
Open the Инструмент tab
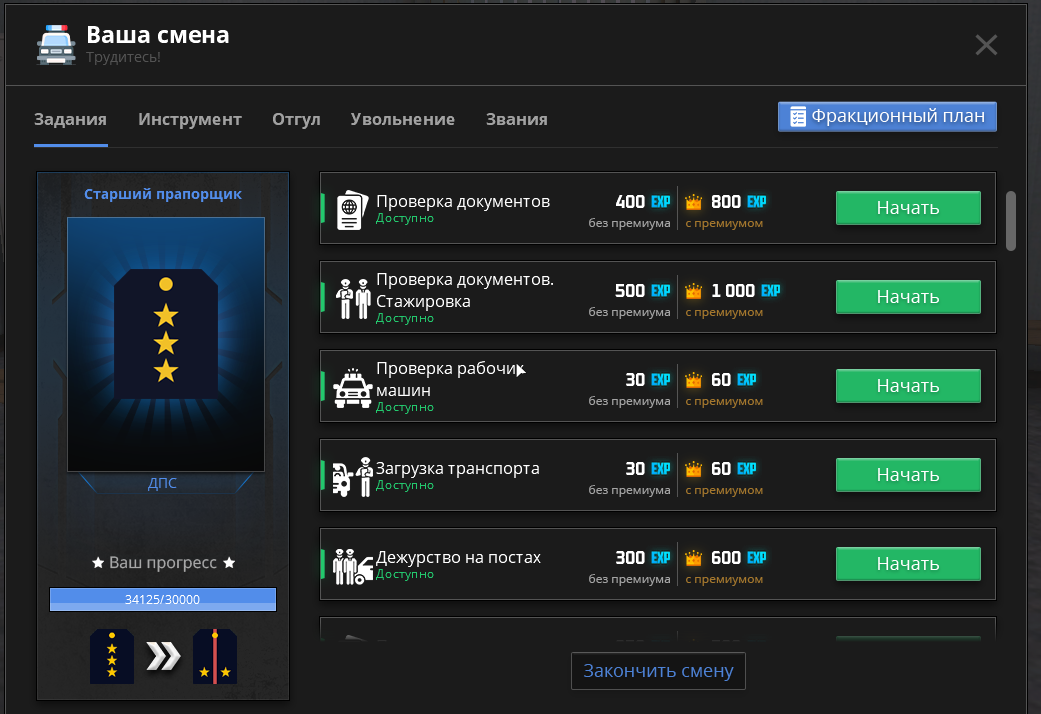(190, 119)
